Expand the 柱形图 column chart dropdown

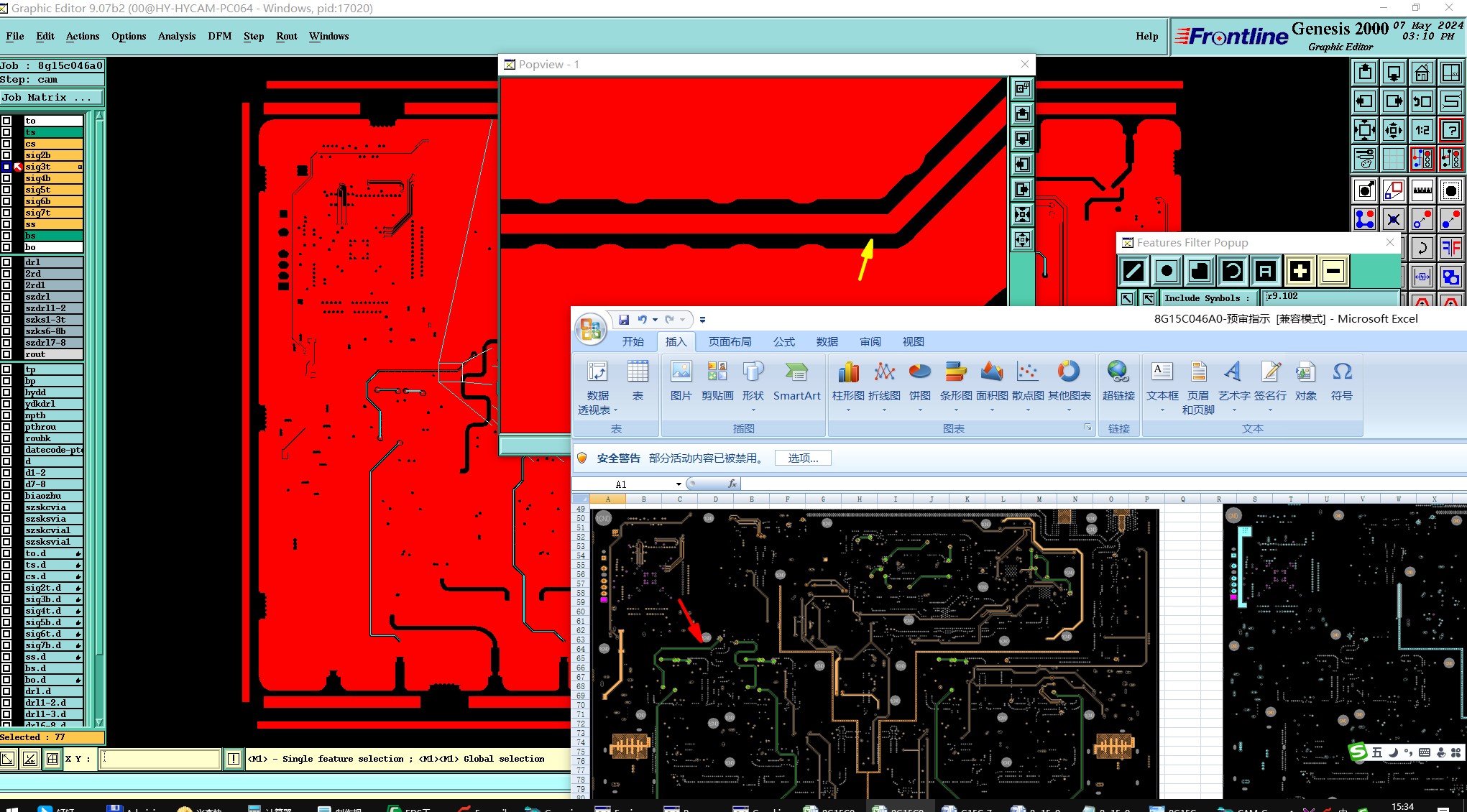[x=848, y=410]
